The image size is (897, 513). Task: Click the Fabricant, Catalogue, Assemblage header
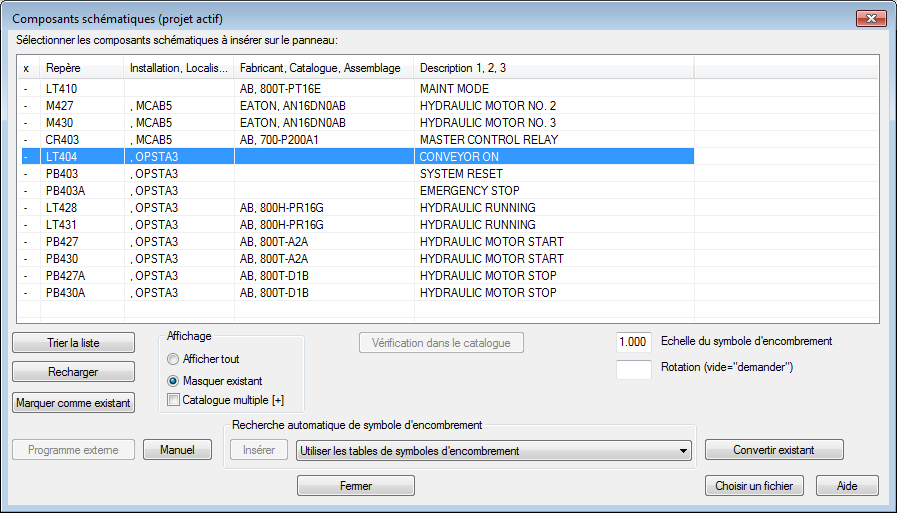(x=324, y=68)
